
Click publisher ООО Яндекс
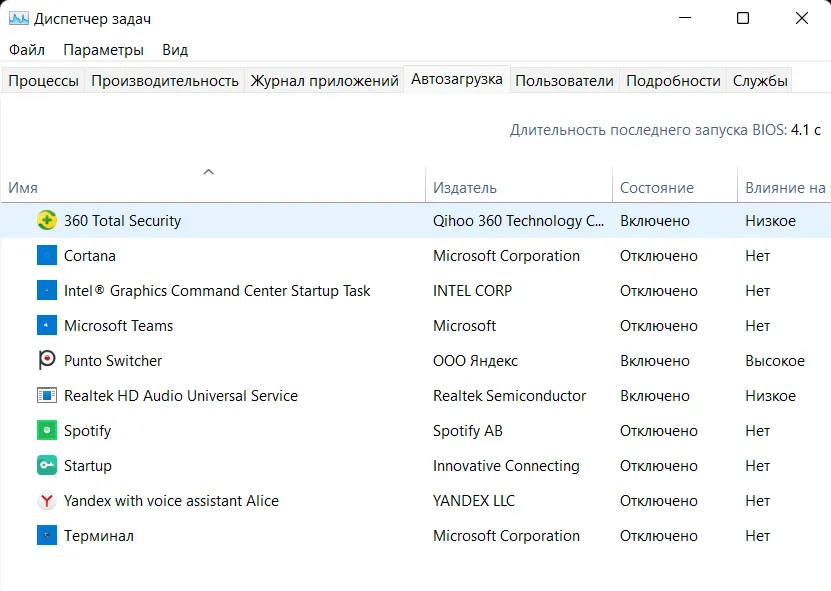coord(475,360)
